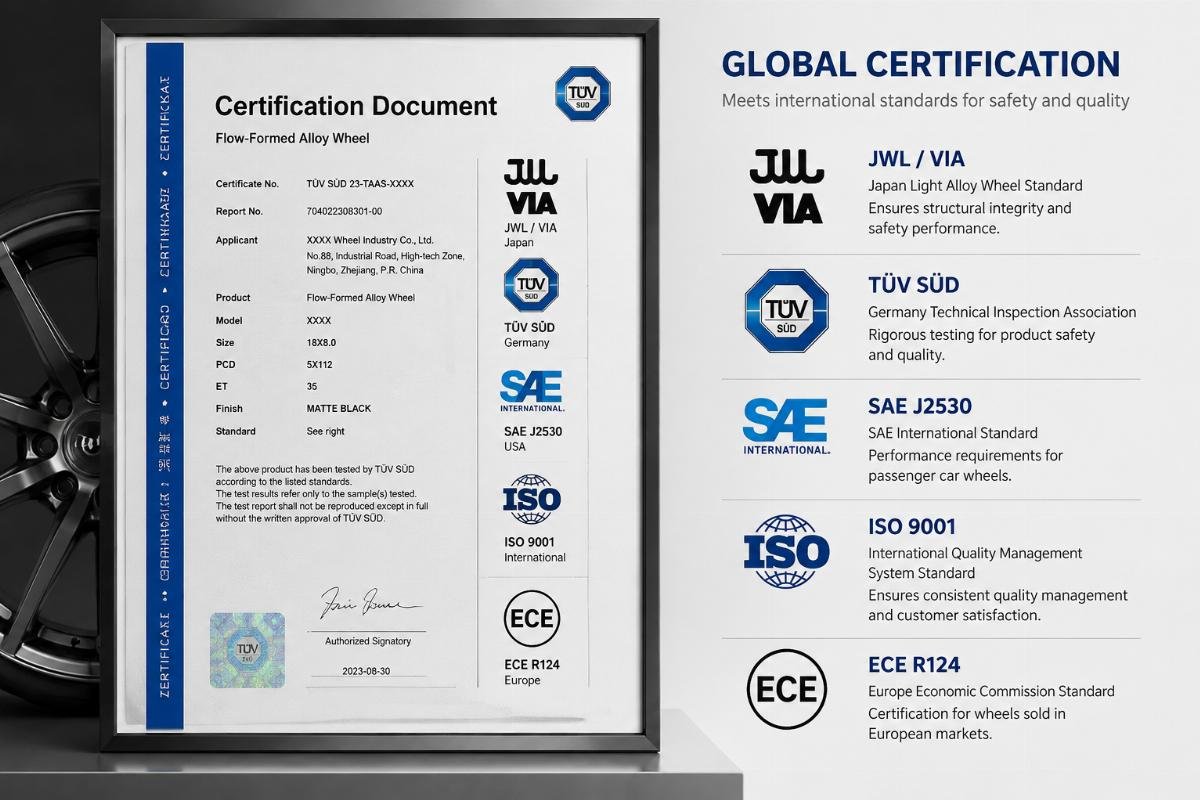Click the Standard value 'See right'
This screenshot has height=800, width=1200.
[x=326, y=432]
